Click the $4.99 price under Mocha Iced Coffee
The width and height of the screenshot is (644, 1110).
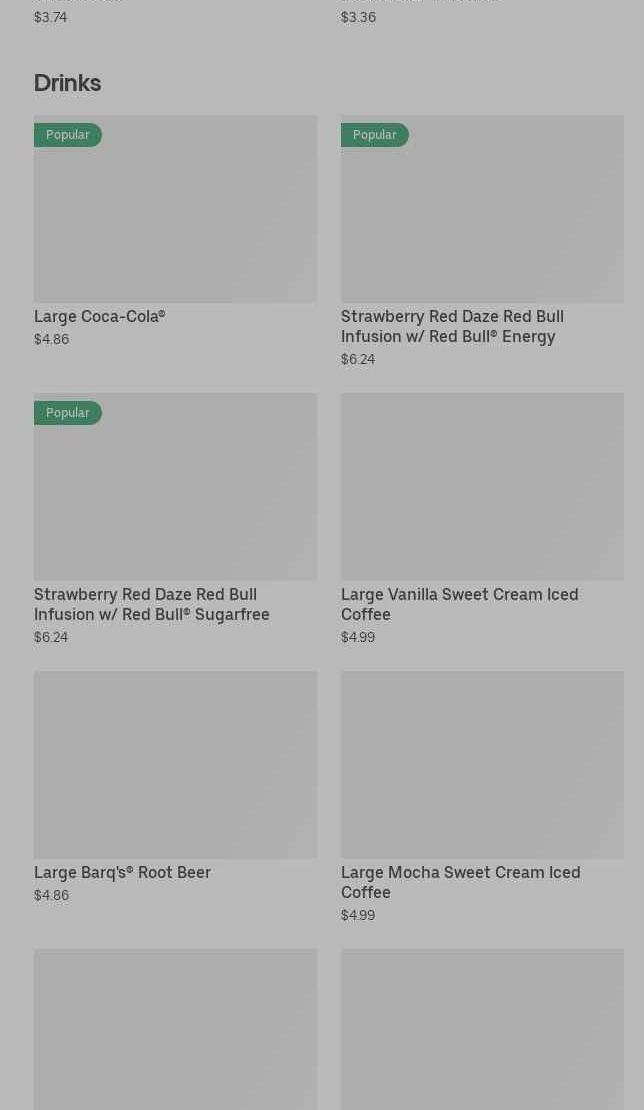(358, 915)
